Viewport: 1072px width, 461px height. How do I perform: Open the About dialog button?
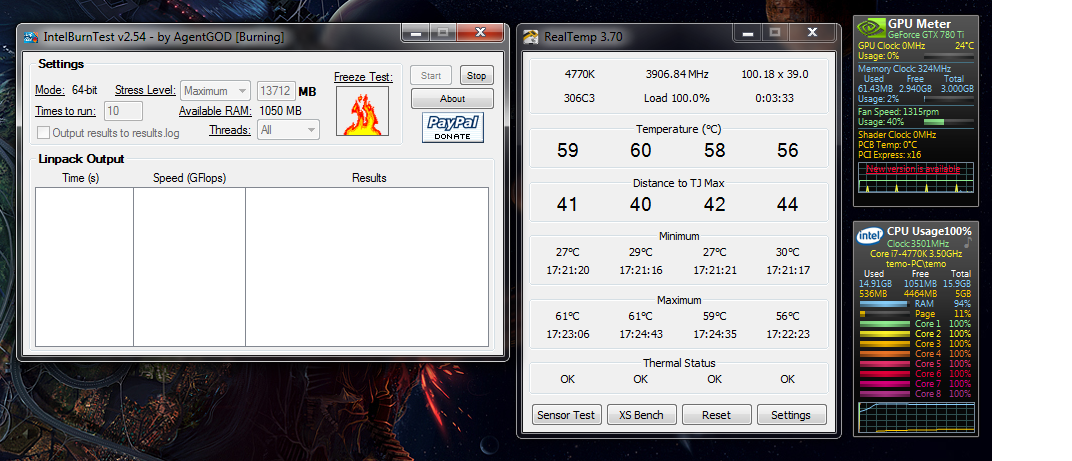[452, 98]
